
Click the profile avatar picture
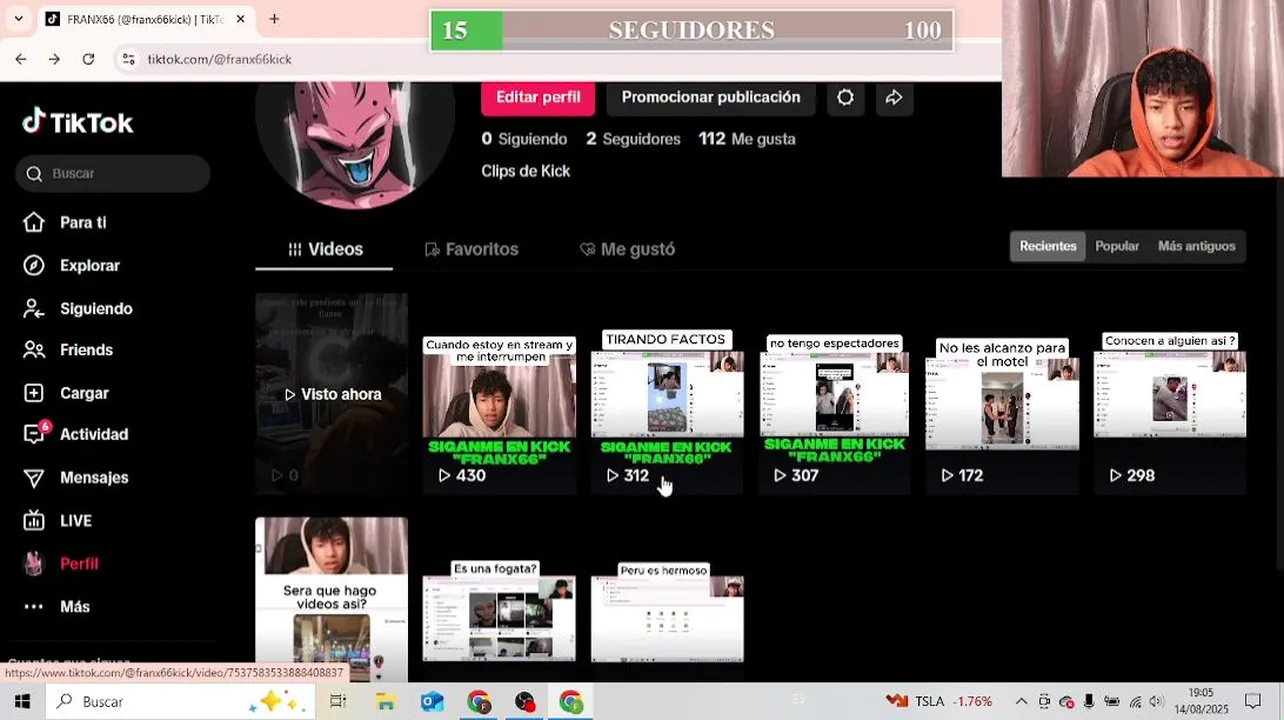pyautogui.click(x=355, y=140)
